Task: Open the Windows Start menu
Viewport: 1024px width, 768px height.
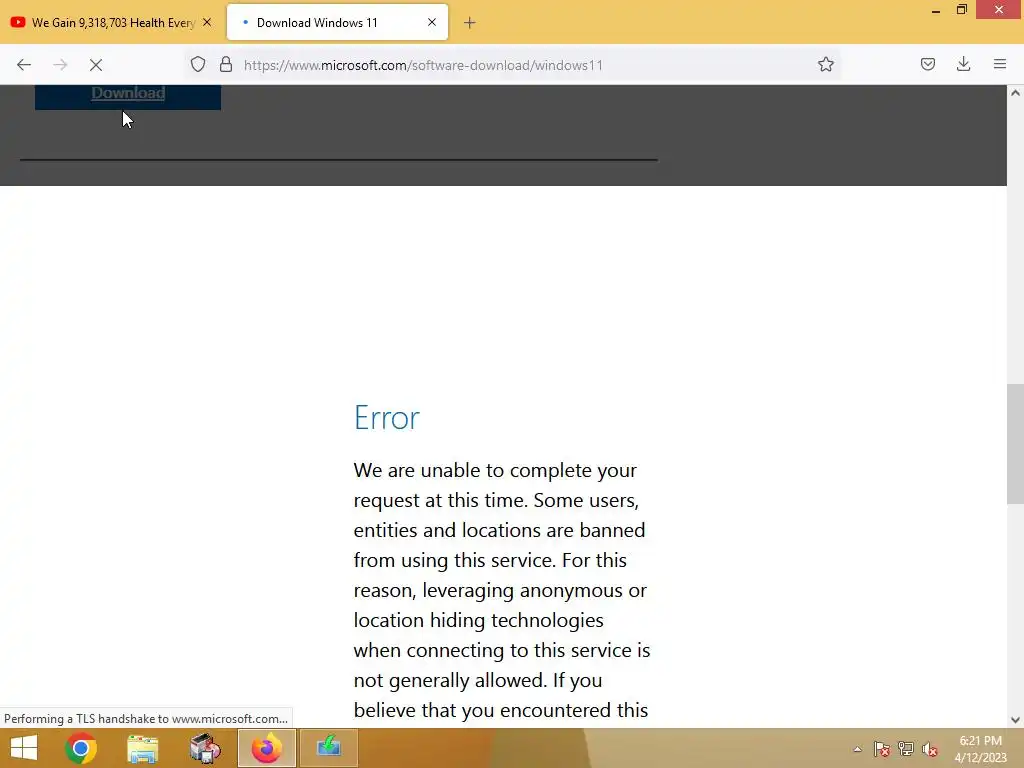Action: [x=24, y=748]
